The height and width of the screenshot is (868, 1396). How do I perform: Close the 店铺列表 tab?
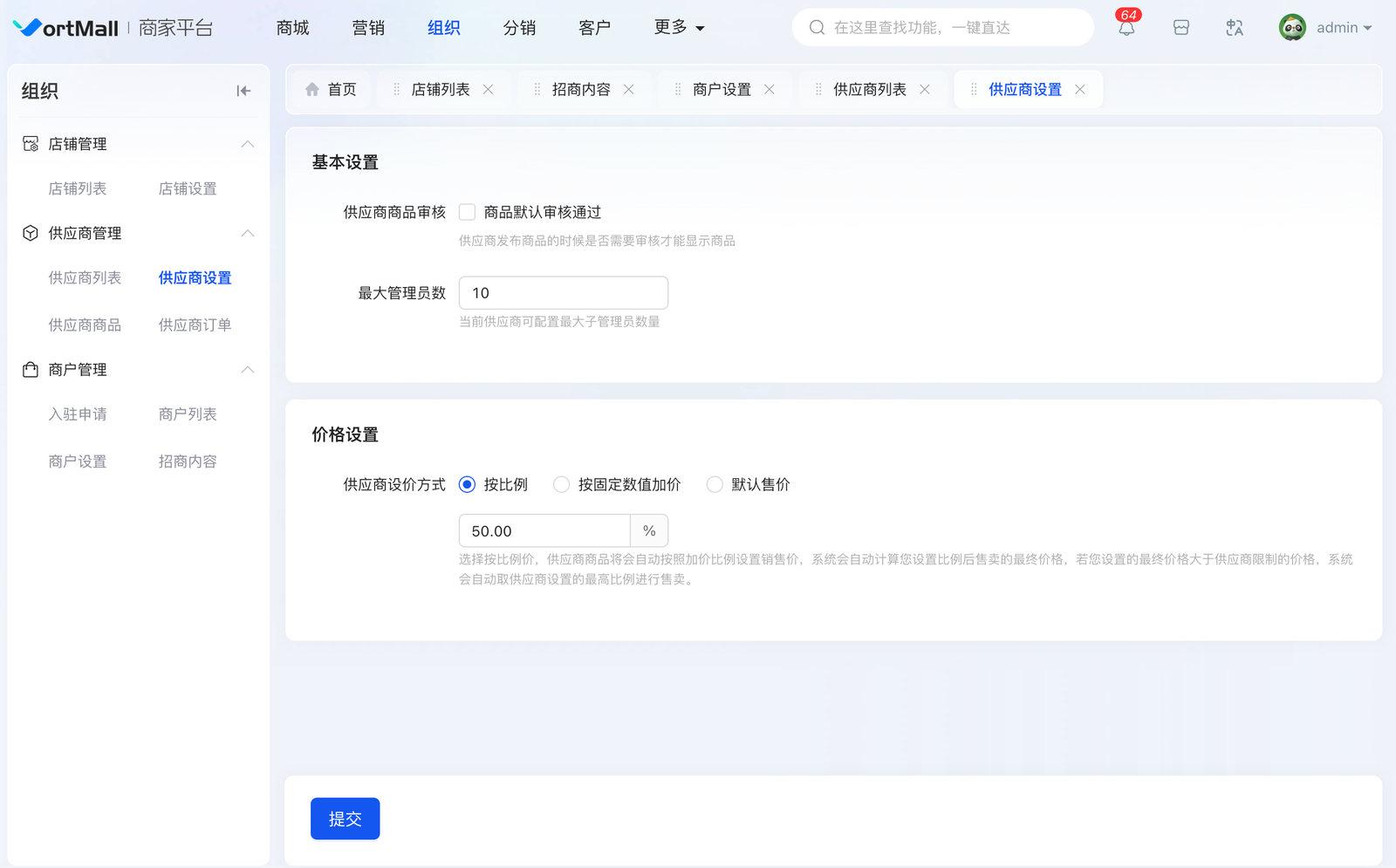489,90
